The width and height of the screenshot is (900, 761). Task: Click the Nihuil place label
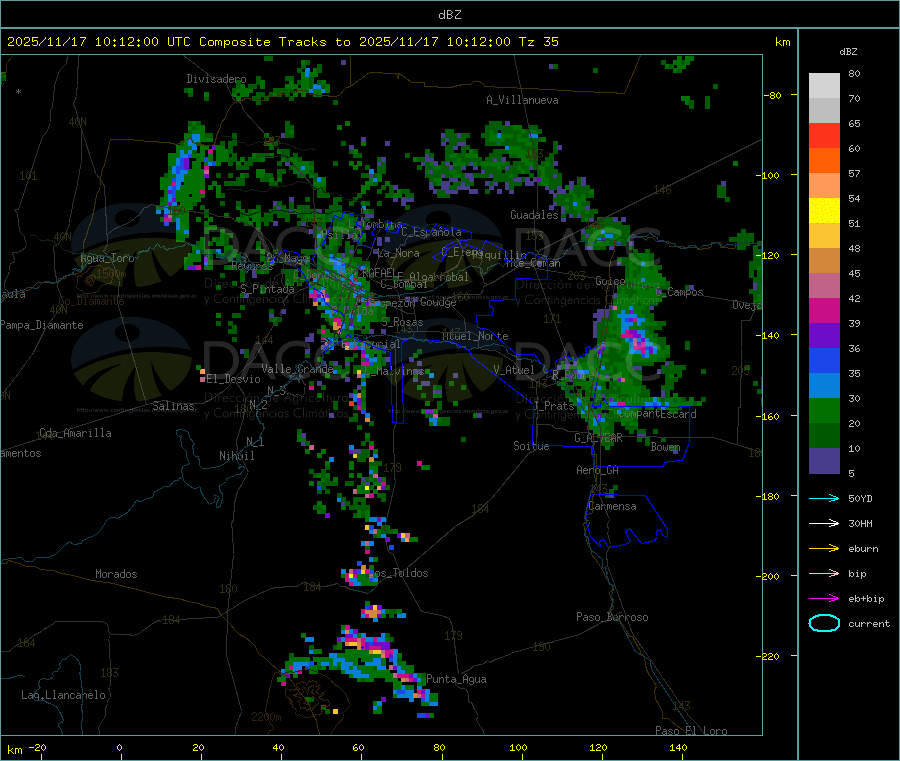coord(236,456)
